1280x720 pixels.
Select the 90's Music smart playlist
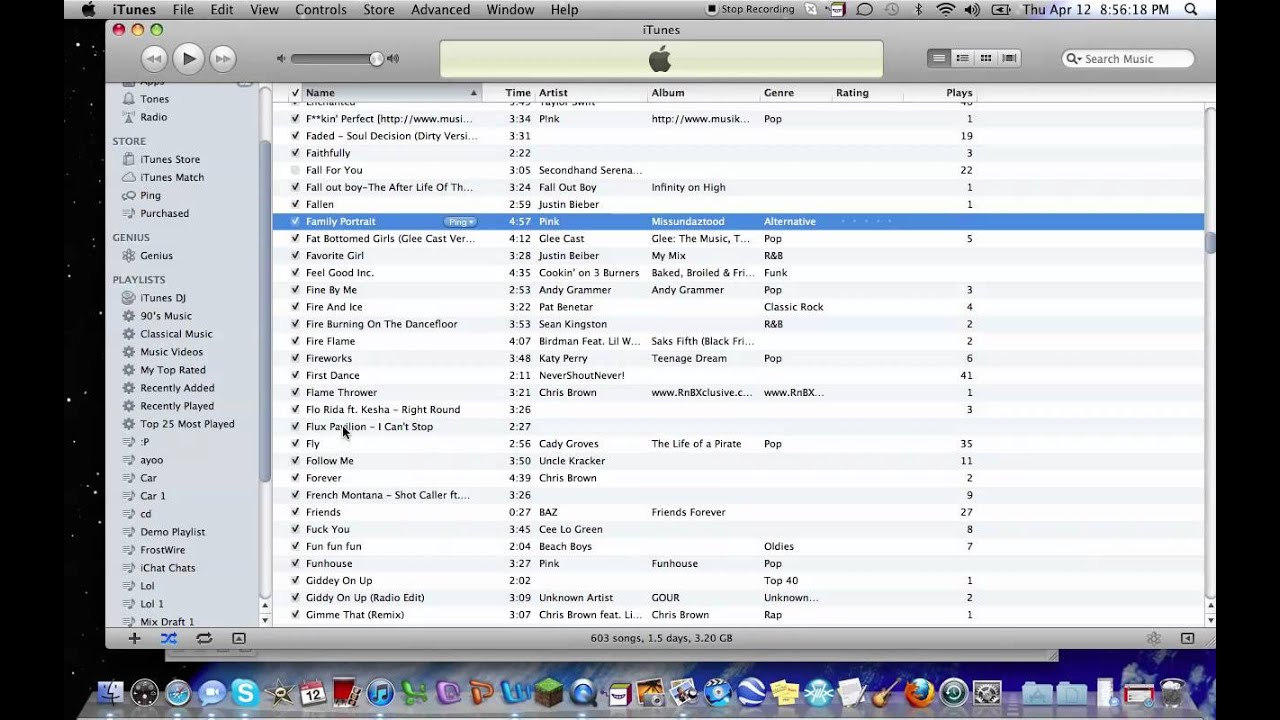[166, 316]
